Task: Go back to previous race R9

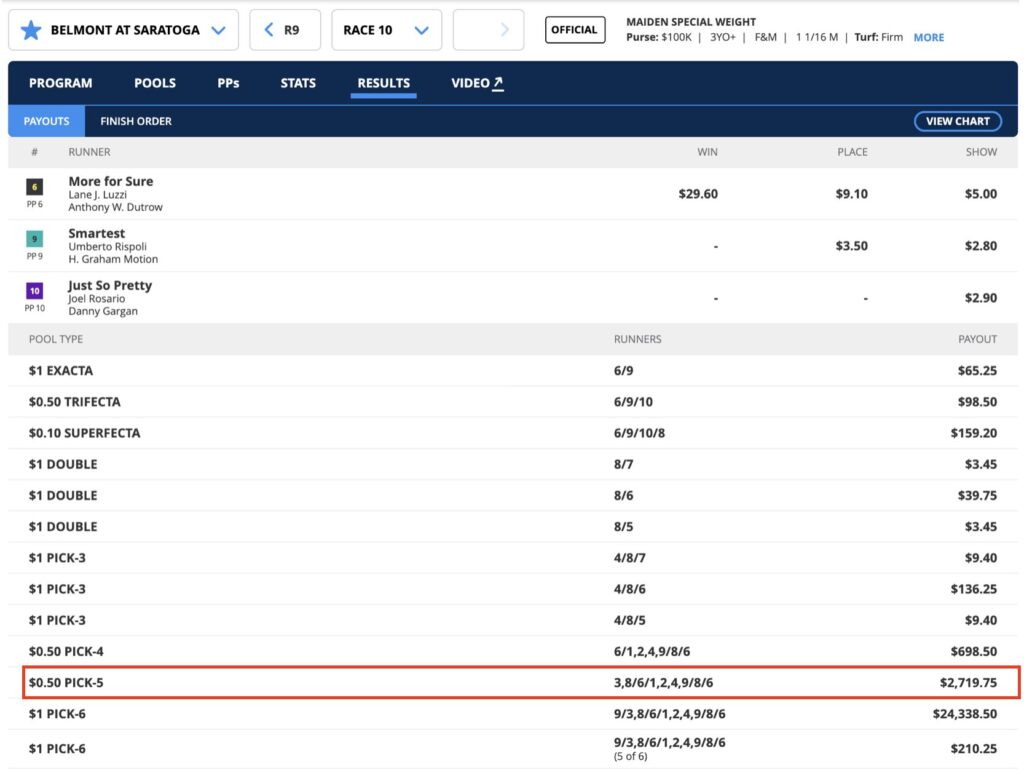Action: point(285,30)
